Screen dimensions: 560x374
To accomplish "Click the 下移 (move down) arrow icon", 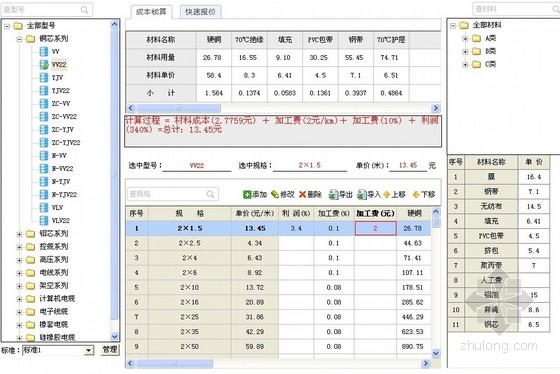I will (416, 195).
